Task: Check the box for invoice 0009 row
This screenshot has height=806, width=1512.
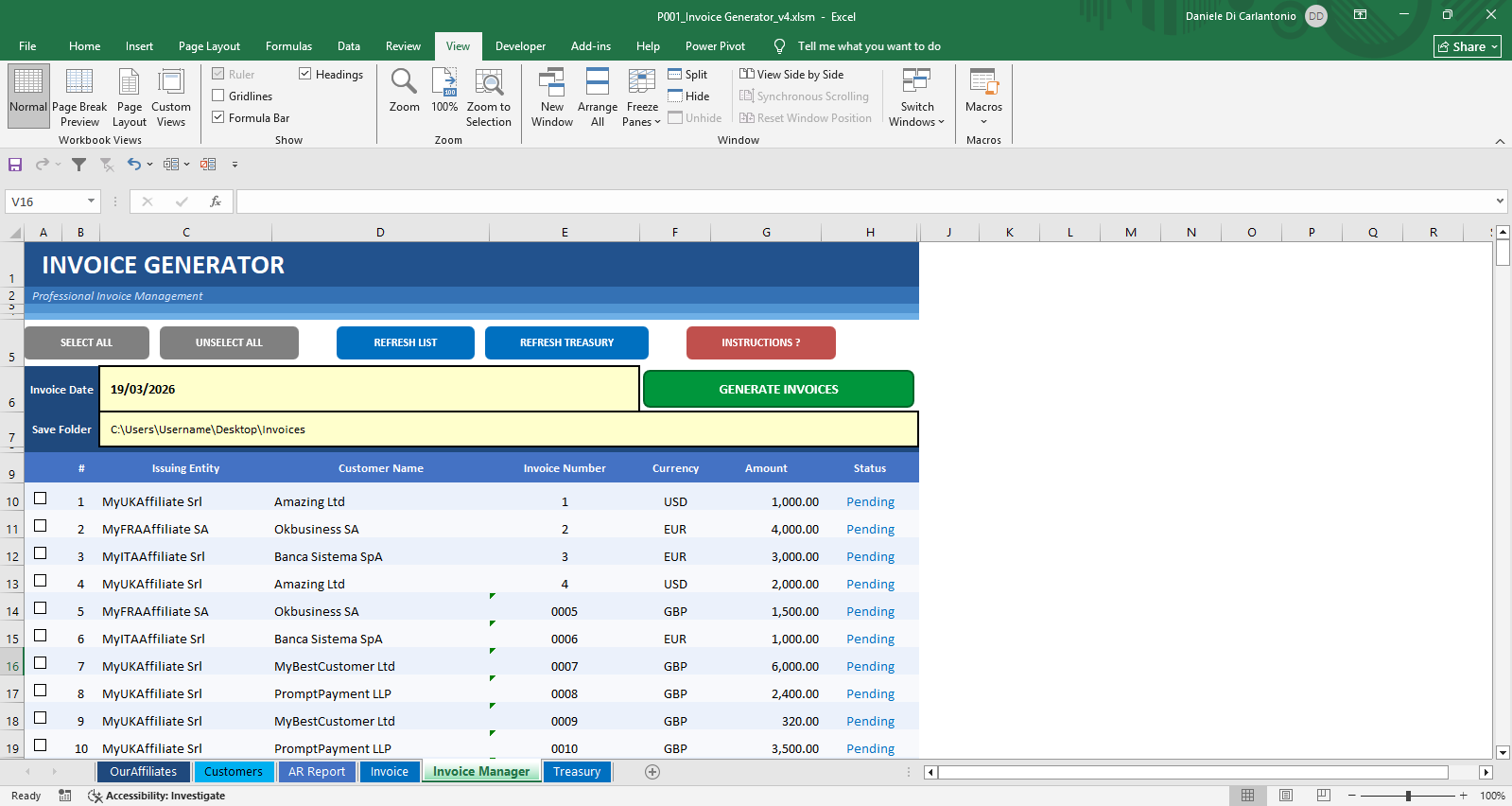Action: click(41, 718)
